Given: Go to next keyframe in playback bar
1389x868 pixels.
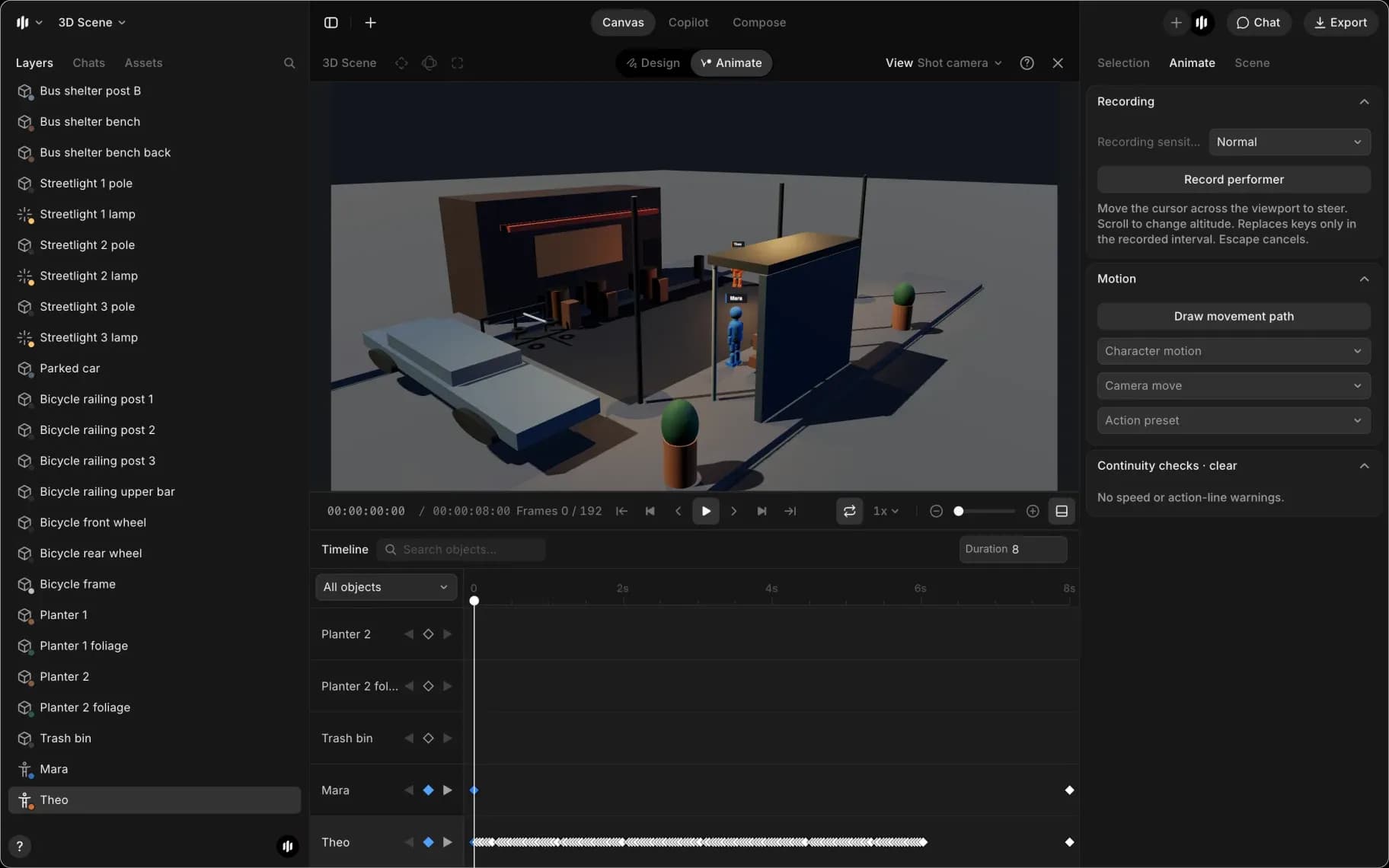Looking at the screenshot, I should point(762,511).
